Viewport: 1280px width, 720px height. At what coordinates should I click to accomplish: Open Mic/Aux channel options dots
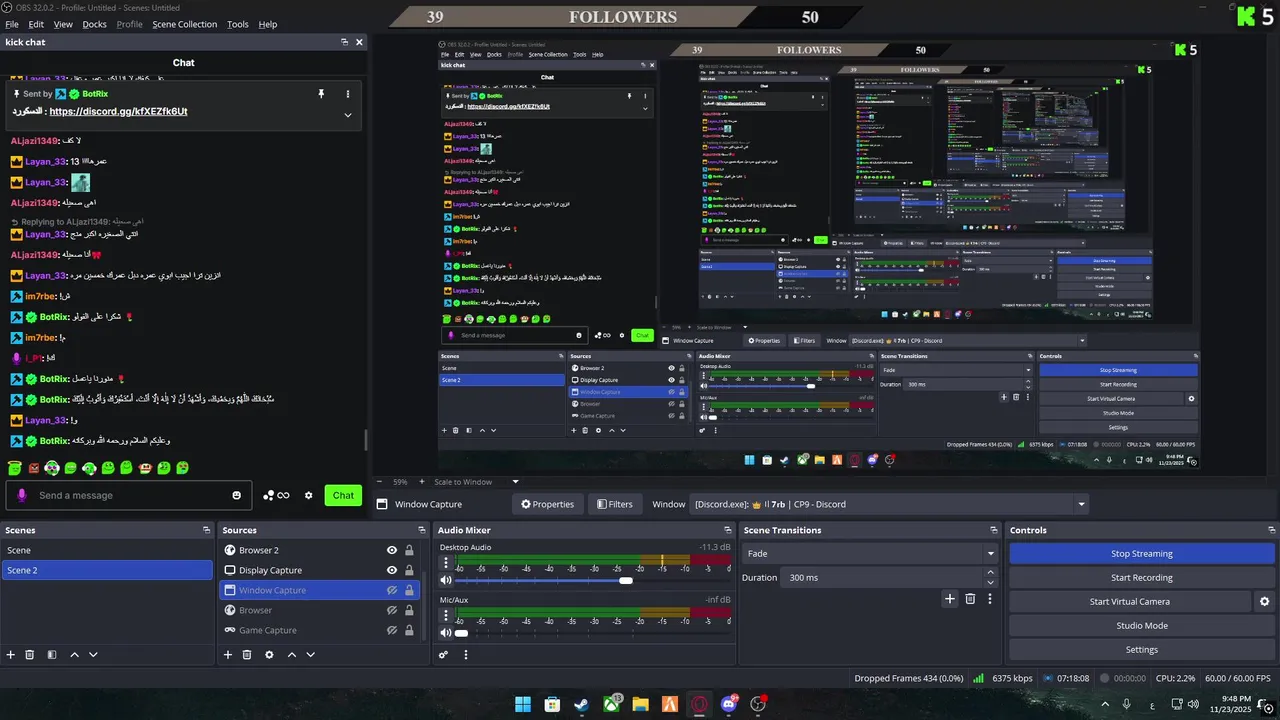(x=446, y=617)
